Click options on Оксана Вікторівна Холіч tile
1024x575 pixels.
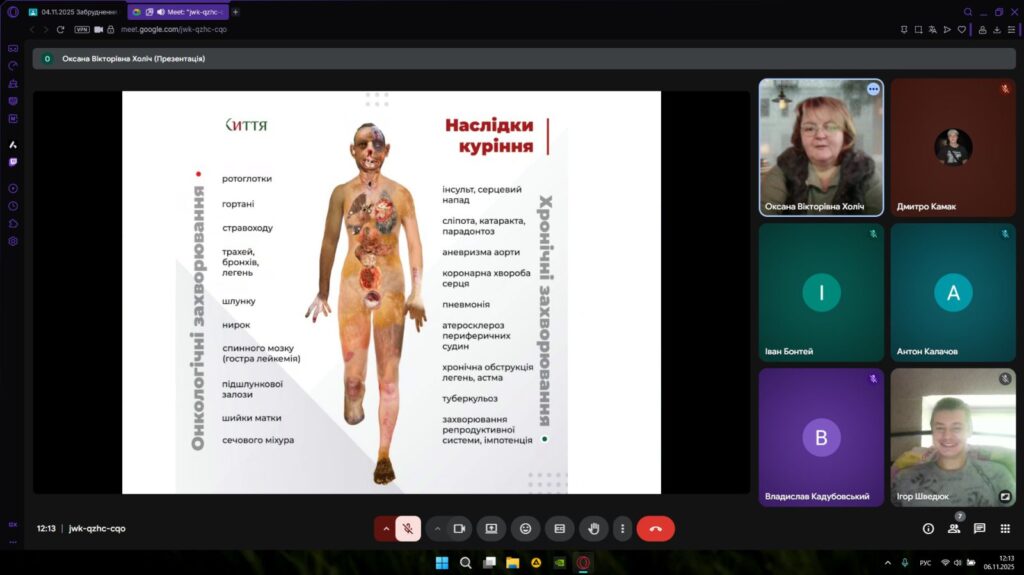pos(873,89)
